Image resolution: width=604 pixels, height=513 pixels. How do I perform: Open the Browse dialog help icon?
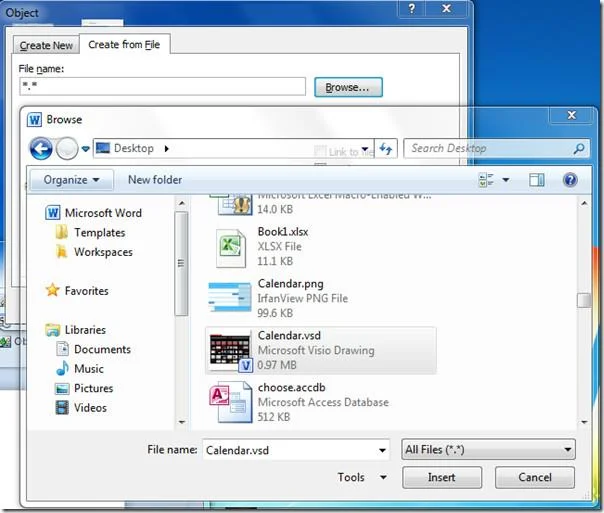[x=570, y=180]
